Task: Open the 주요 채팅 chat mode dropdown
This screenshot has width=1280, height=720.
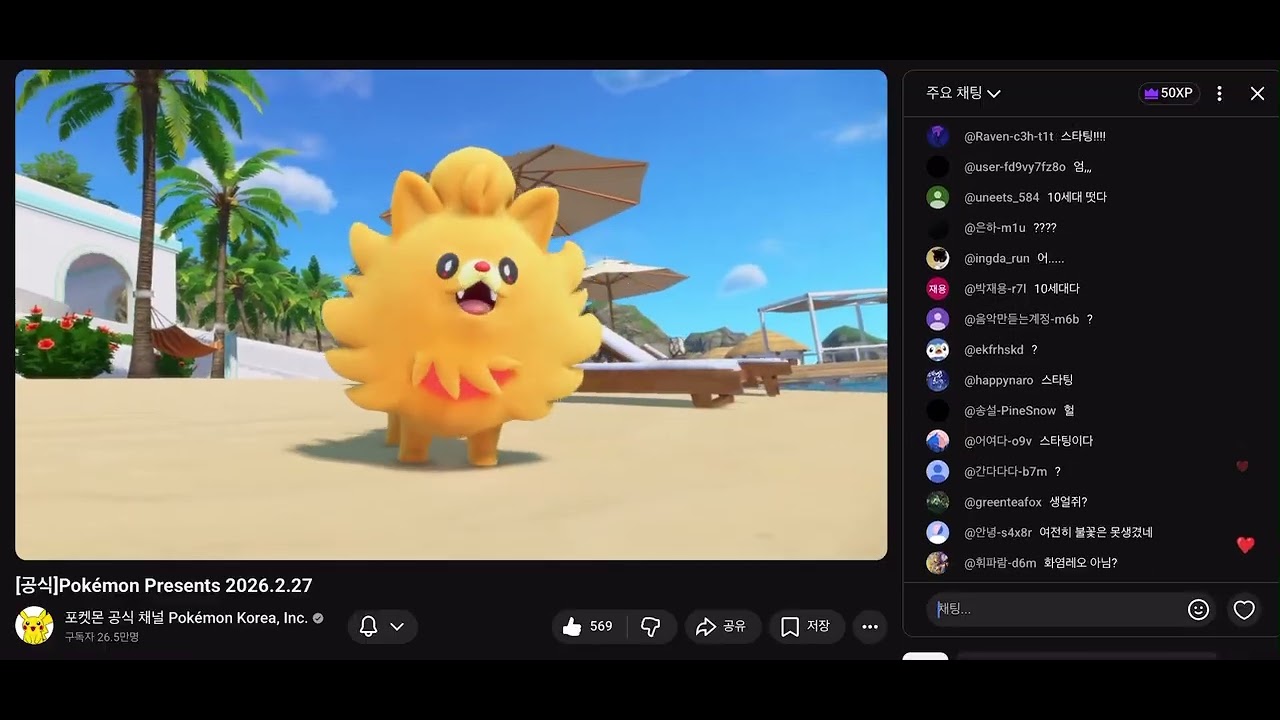Action: [963, 93]
